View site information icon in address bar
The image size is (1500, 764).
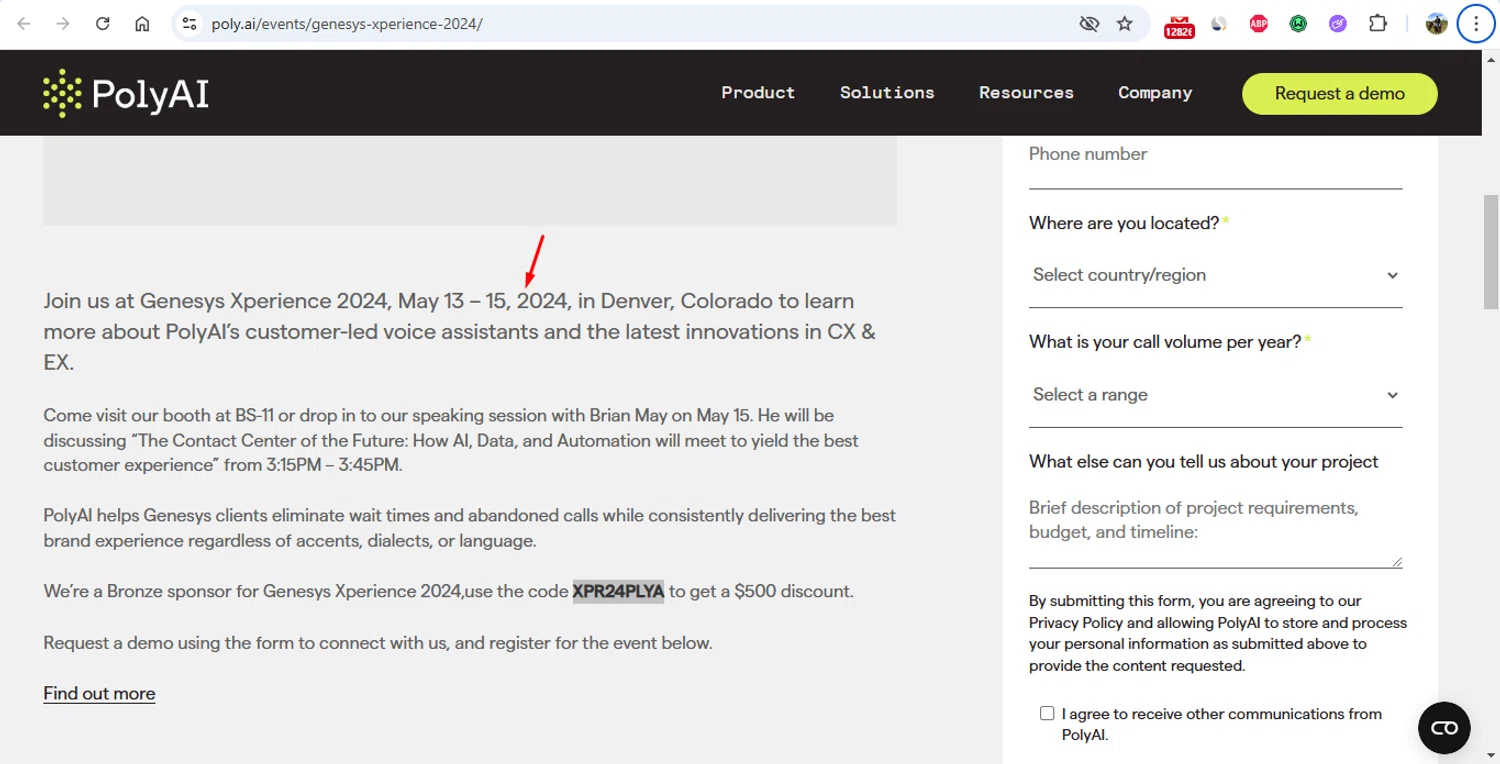[189, 24]
